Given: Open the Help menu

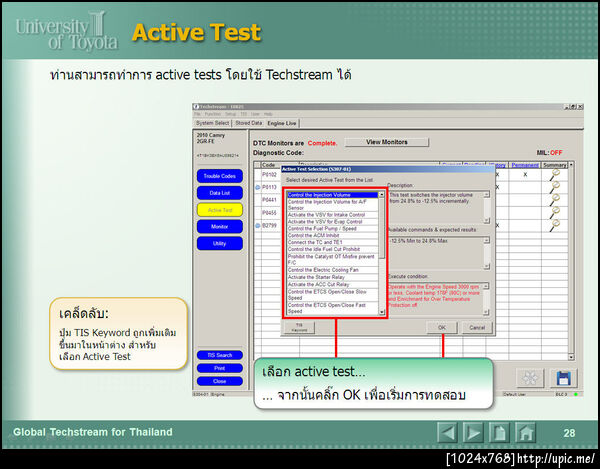Looking at the screenshot, I should tap(268, 114).
